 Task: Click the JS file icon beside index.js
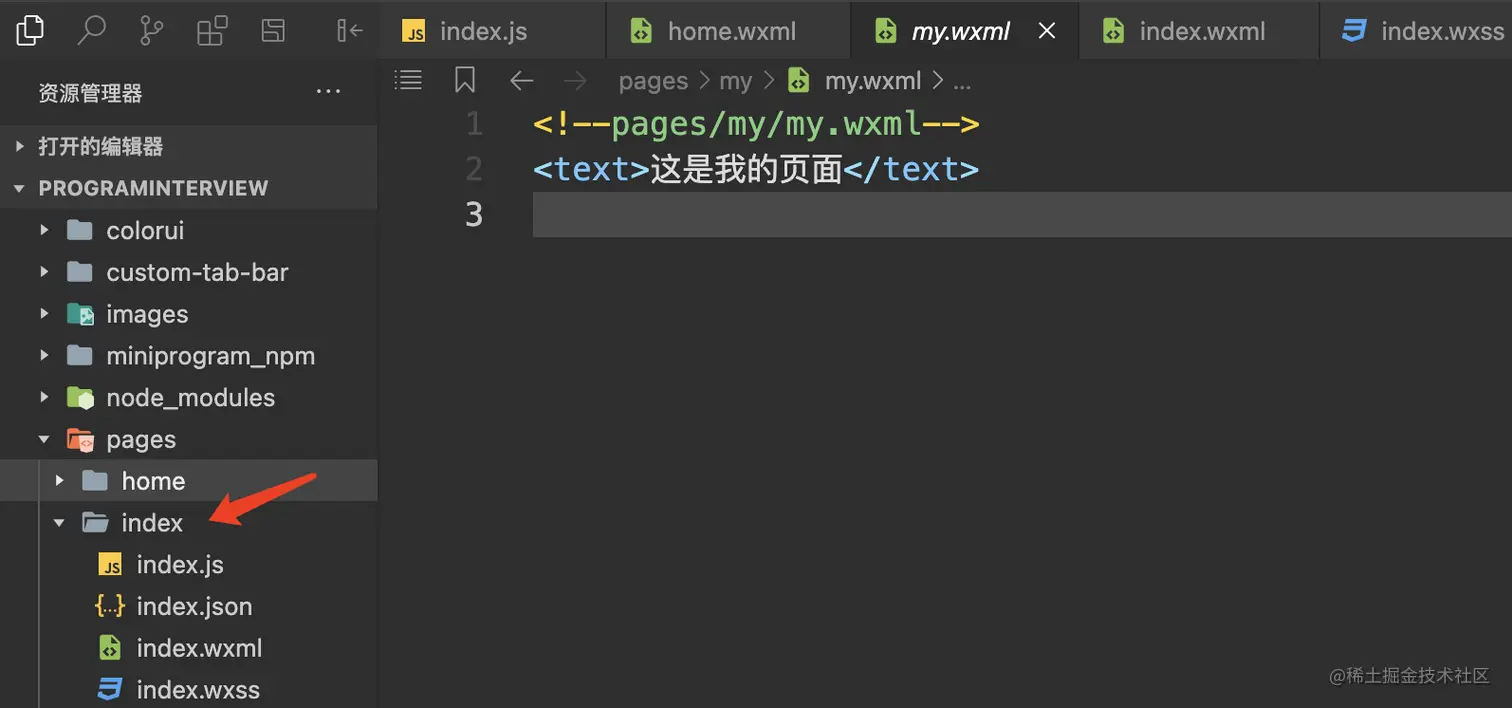pyautogui.click(x=110, y=565)
